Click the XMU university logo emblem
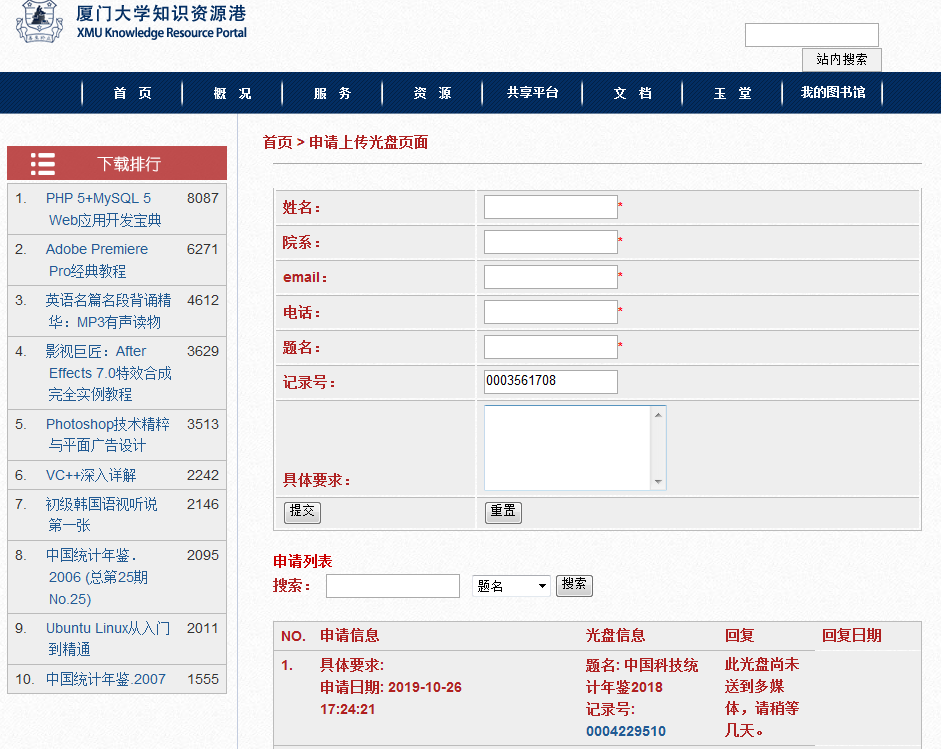 (38, 22)
